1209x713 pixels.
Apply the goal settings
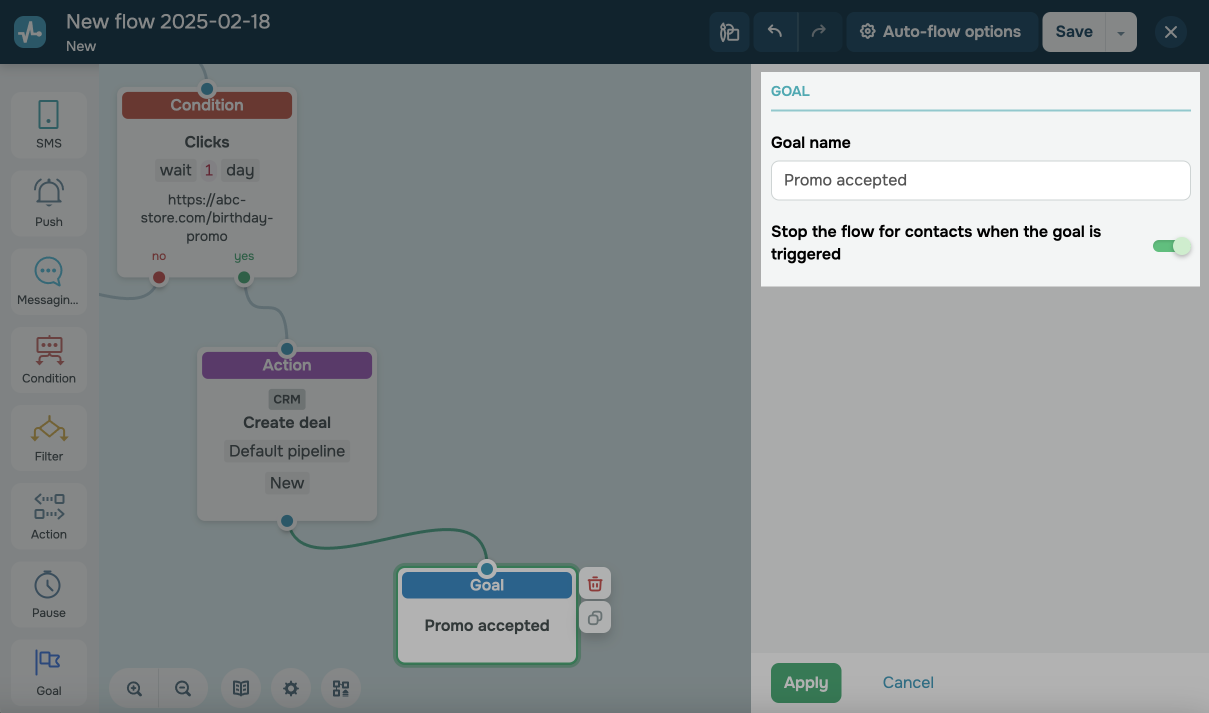[805, 683]
